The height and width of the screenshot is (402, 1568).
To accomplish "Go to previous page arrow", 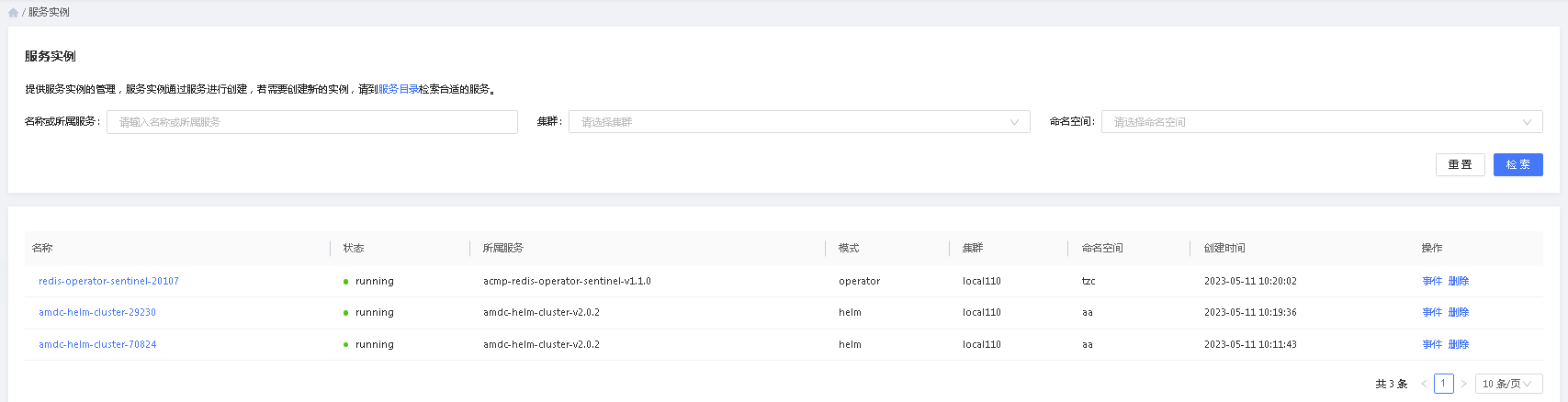I will click(x=1424, y=384).
